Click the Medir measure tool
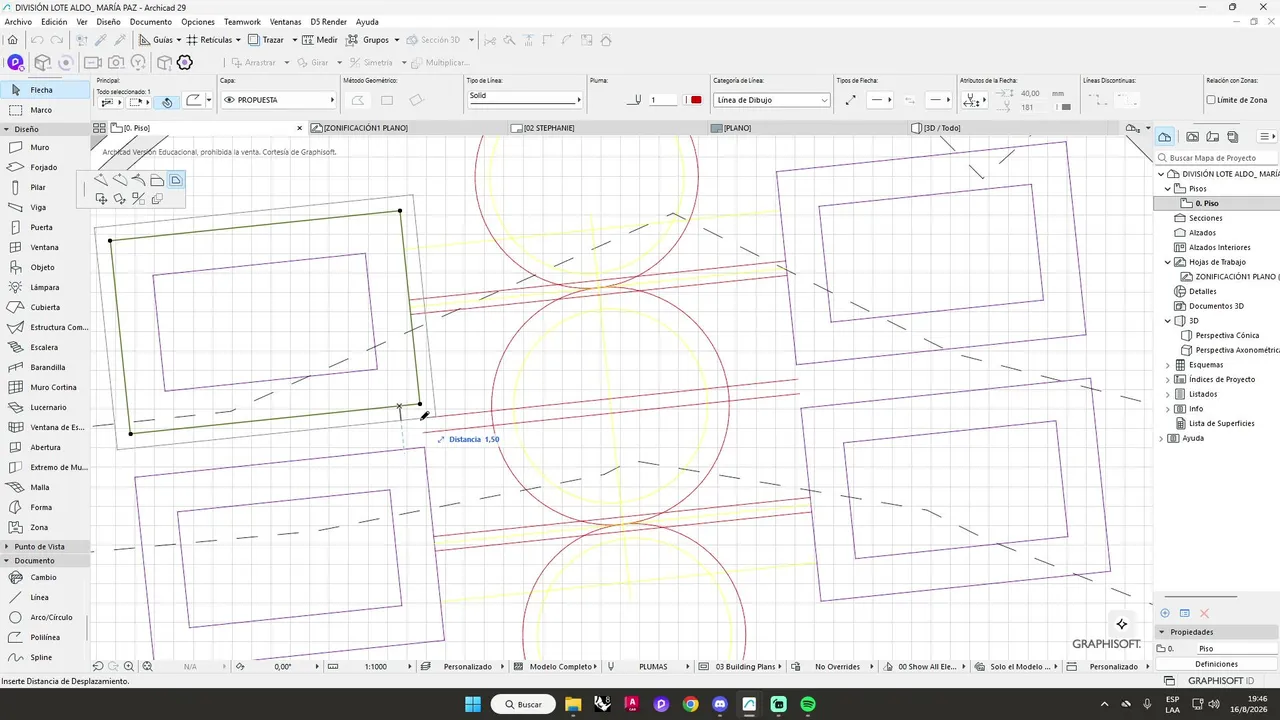Image resolution: width=1280 pixels, height=720 pixels. point(319,40)
